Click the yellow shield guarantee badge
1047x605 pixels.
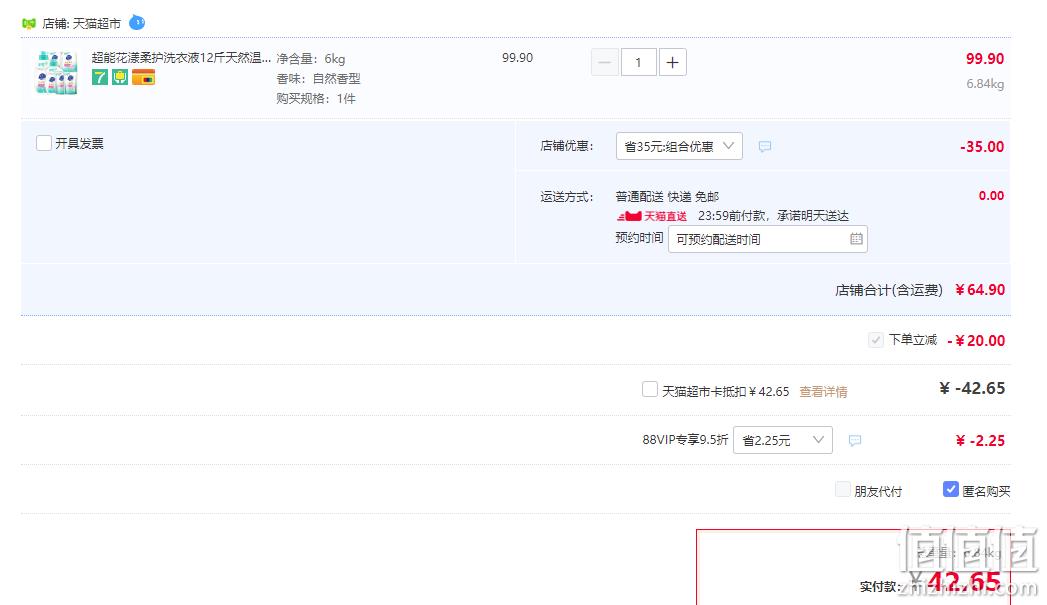120,77
